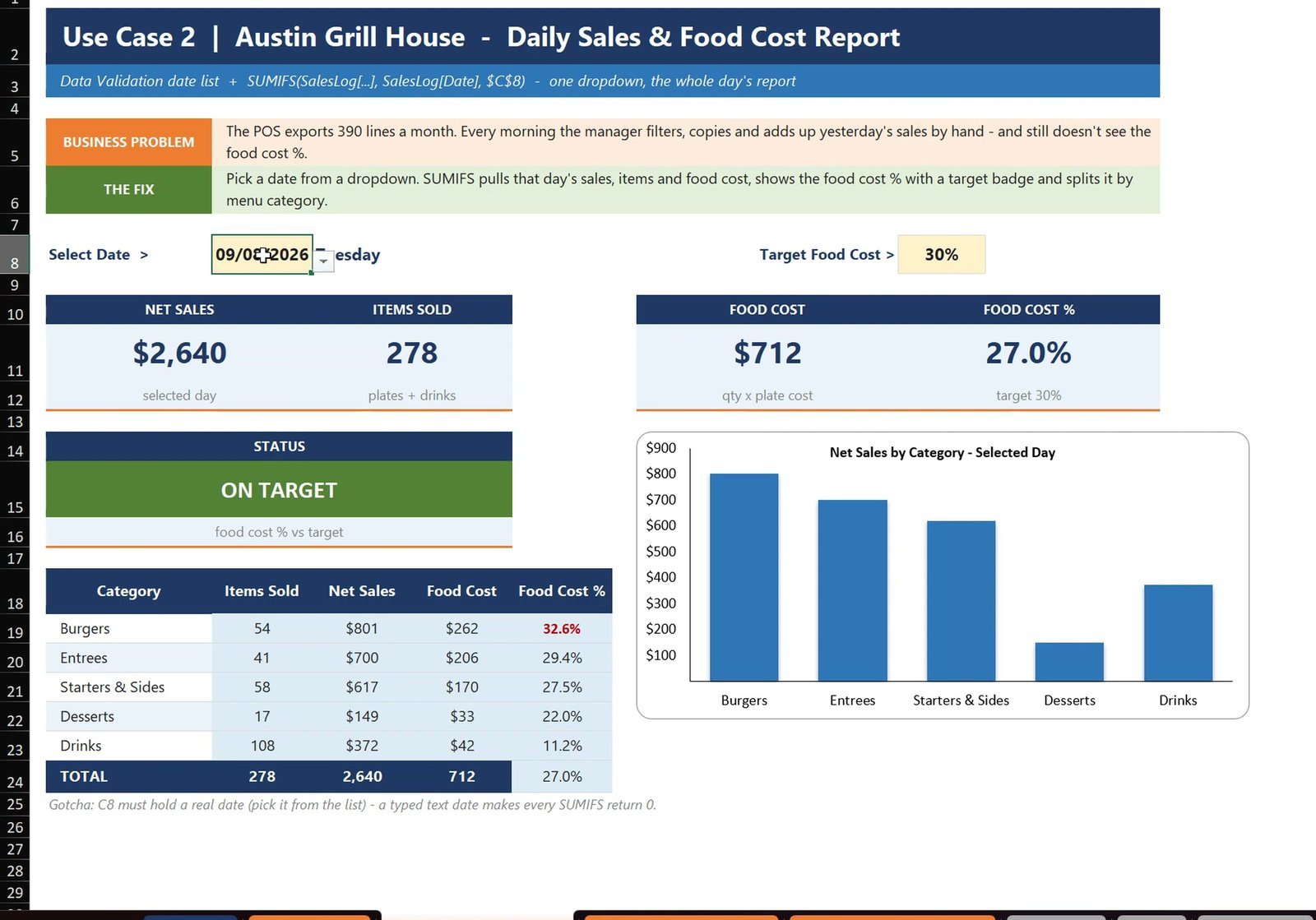The width and height of the screenshot is (1316, 920).
Task: Click the large 27.0% KPI value
Action: pos(1029,354)
